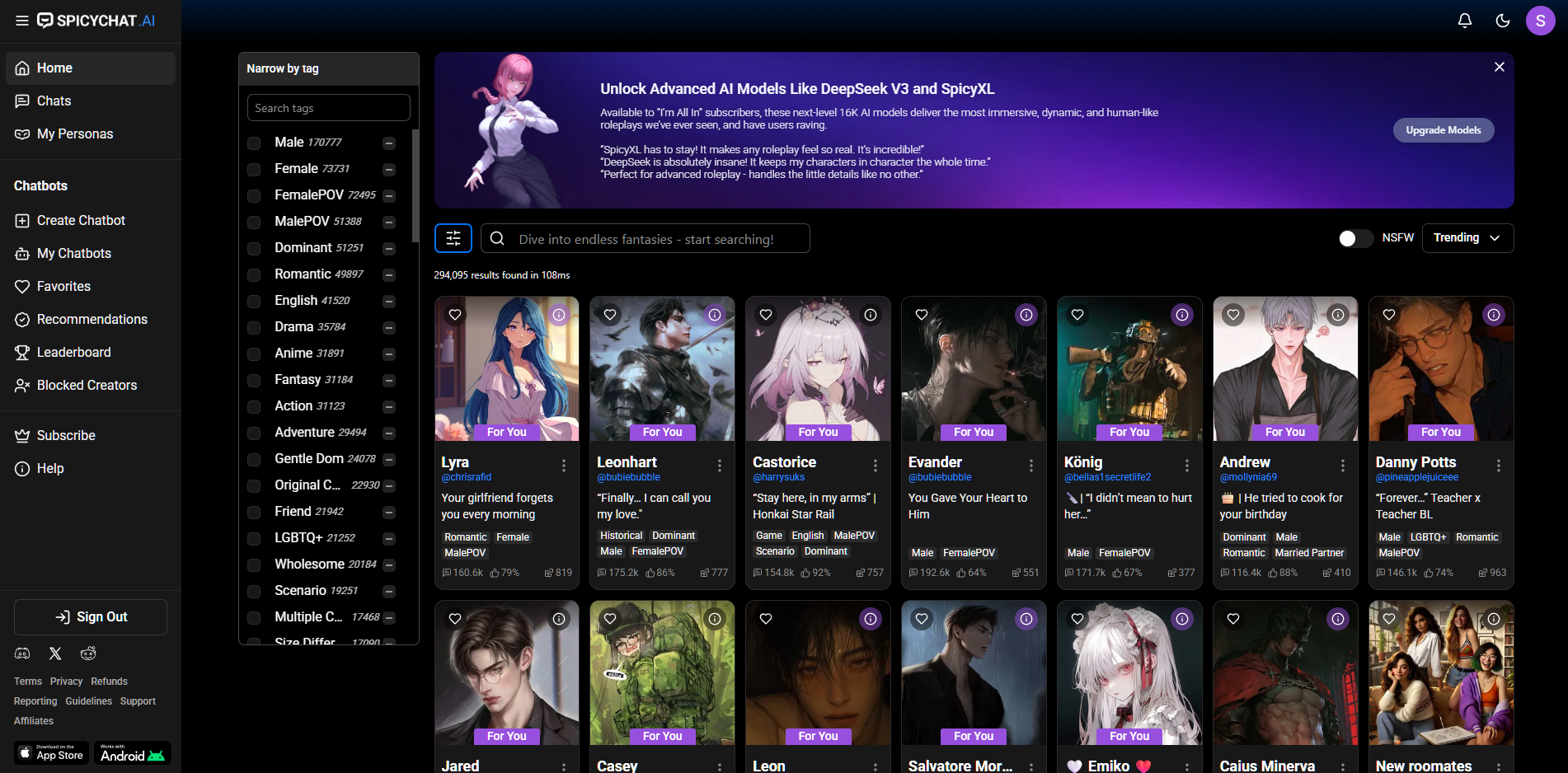Click the tag search field
Screen dimensions: 1568x773
coord(329,108)
